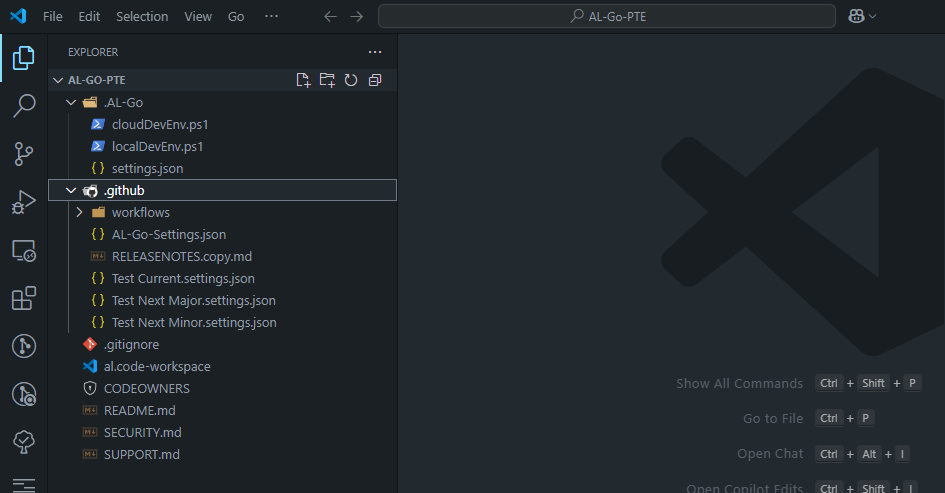The width and height of the screenshot is (945, 493).
Task: Collapse the AL-GO-PTE root folder section
Action: (x=58, y=80)
